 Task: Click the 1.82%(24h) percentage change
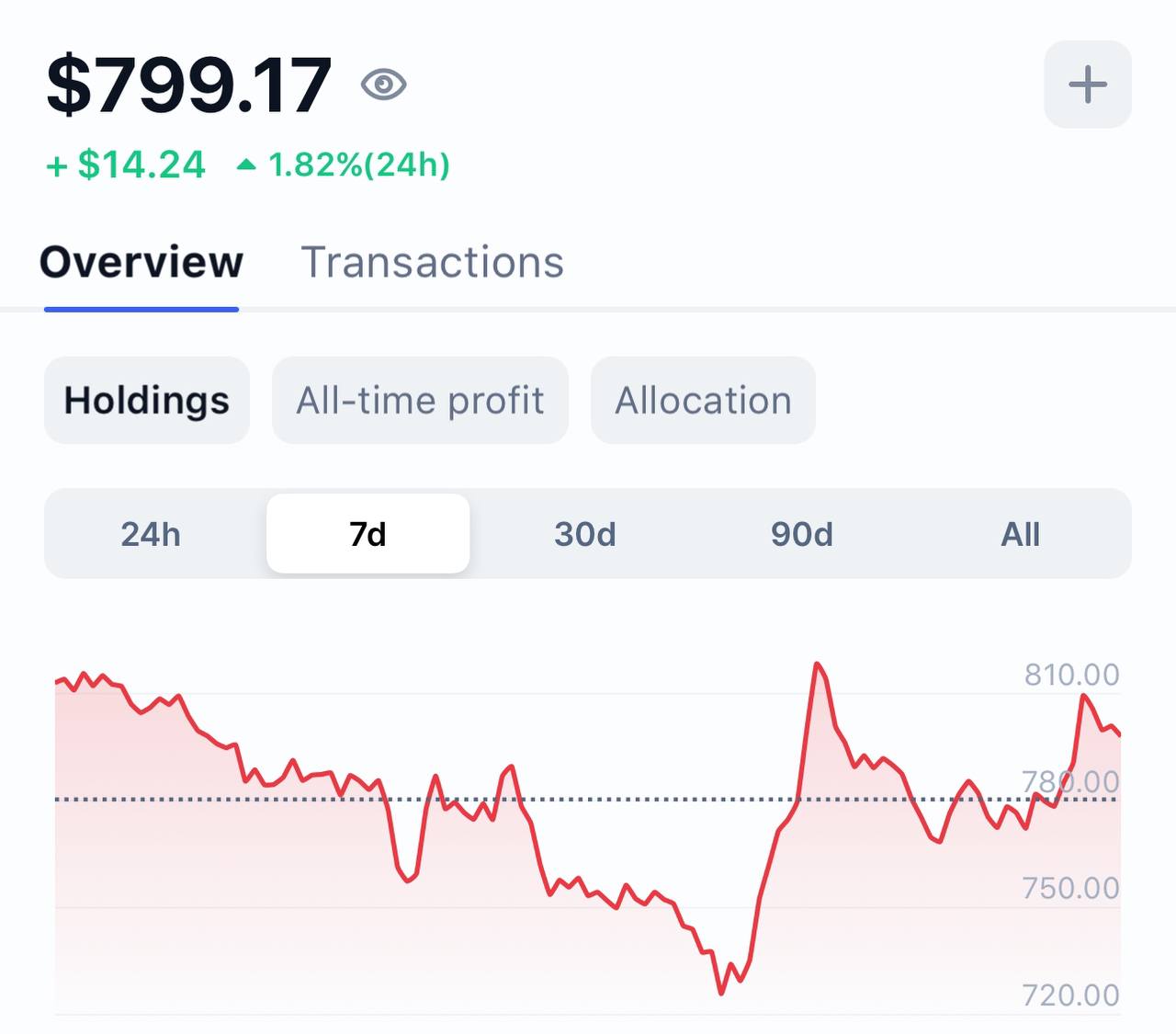(358, 165)
